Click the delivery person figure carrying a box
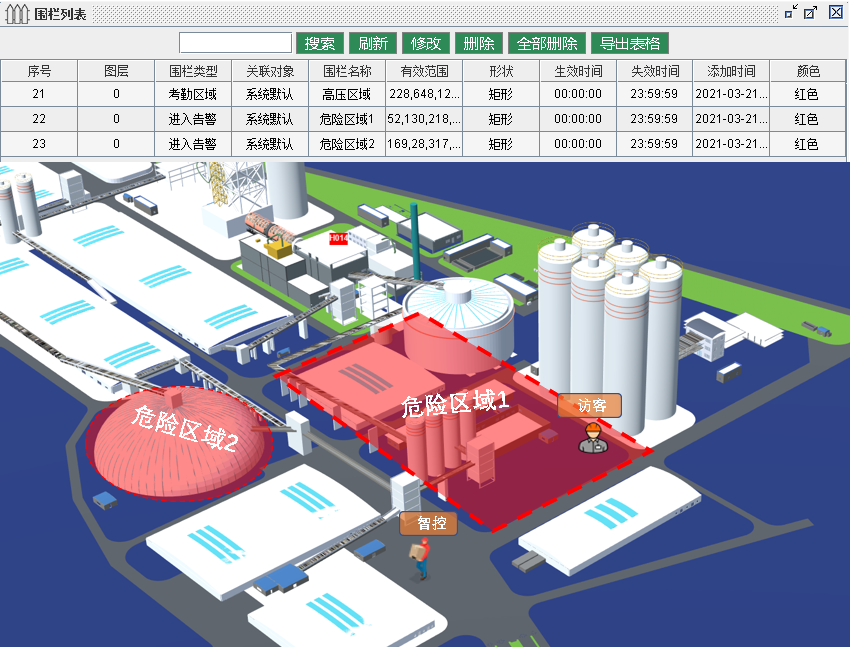850x647 pixels. (x=420, y=558)
